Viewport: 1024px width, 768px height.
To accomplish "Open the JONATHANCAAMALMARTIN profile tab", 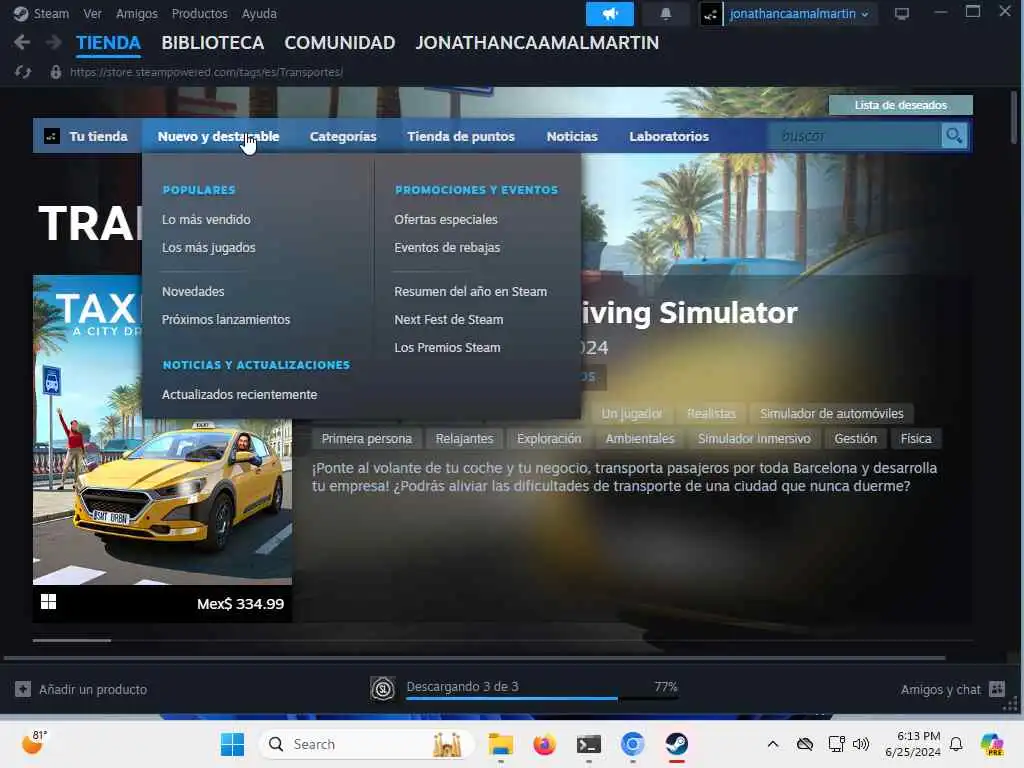I will point(537,42).
